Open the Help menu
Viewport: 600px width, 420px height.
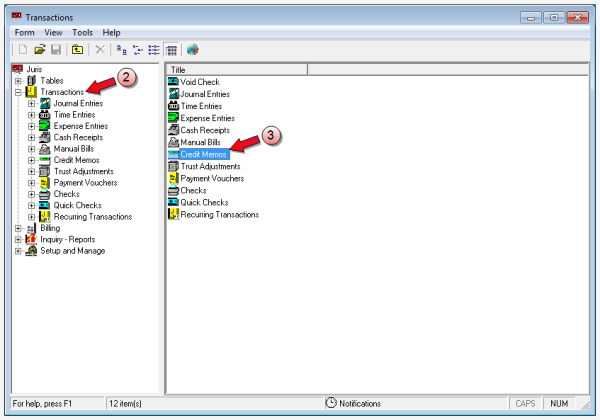coord(111,32)
